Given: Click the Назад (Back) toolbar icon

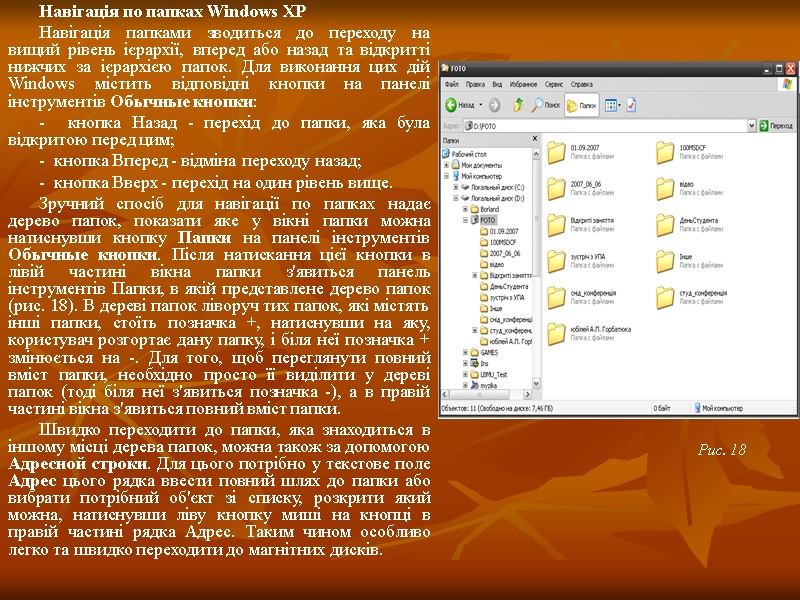Looking at the screenshot, I should click(452, 104).
